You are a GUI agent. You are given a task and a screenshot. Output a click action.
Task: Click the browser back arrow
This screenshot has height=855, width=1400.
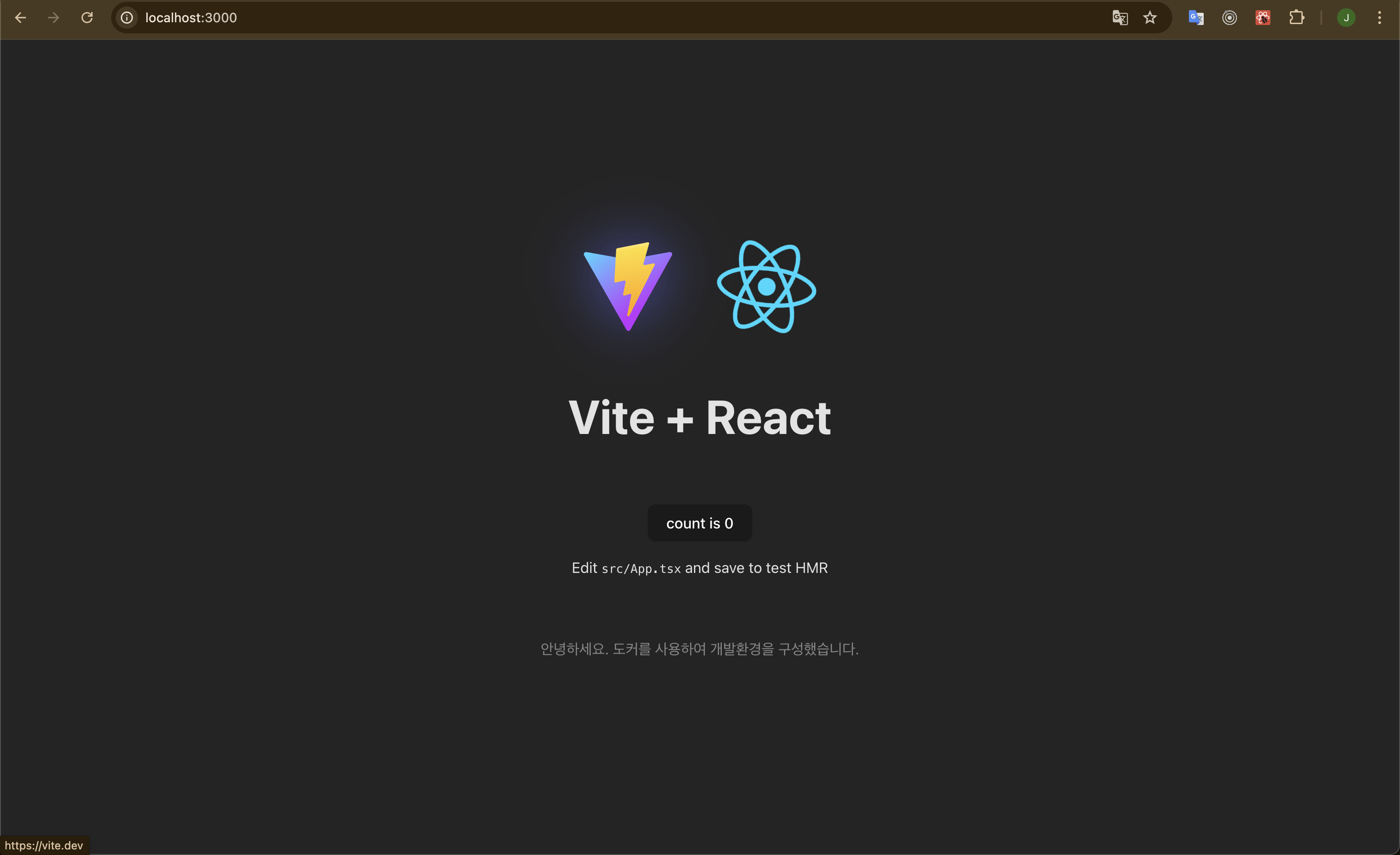(20, 18)
